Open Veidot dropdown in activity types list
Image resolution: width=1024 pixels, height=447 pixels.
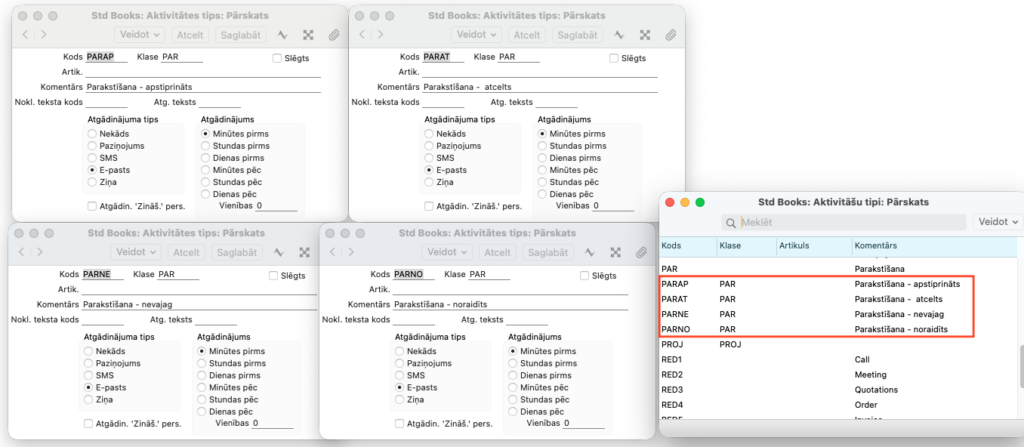(998, 222)
